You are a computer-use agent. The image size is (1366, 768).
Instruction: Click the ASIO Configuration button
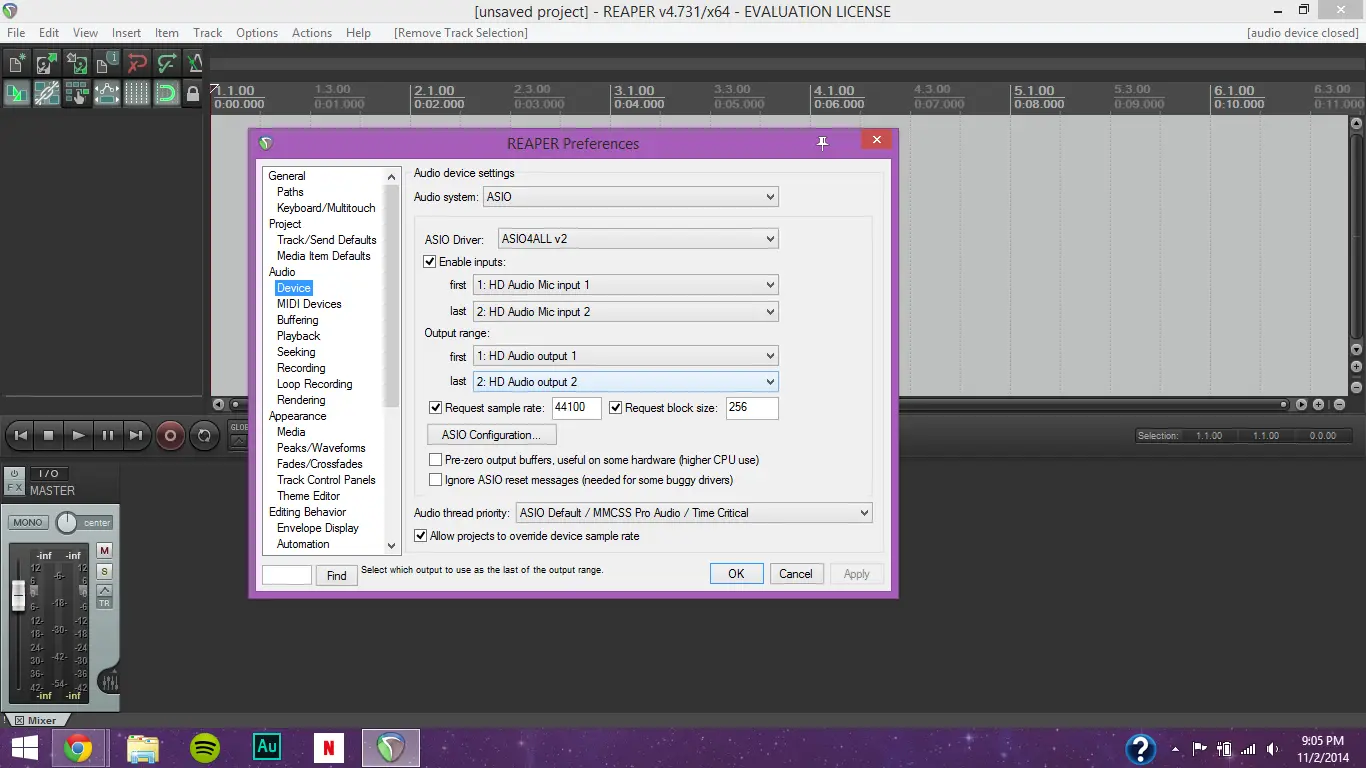491,435
